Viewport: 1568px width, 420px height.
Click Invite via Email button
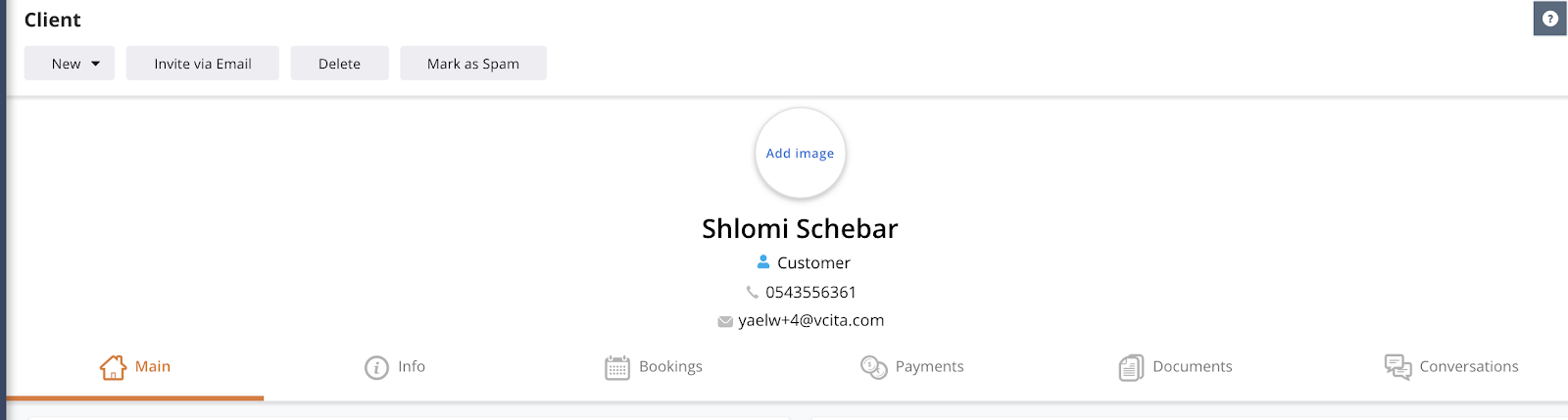(203, 64)
